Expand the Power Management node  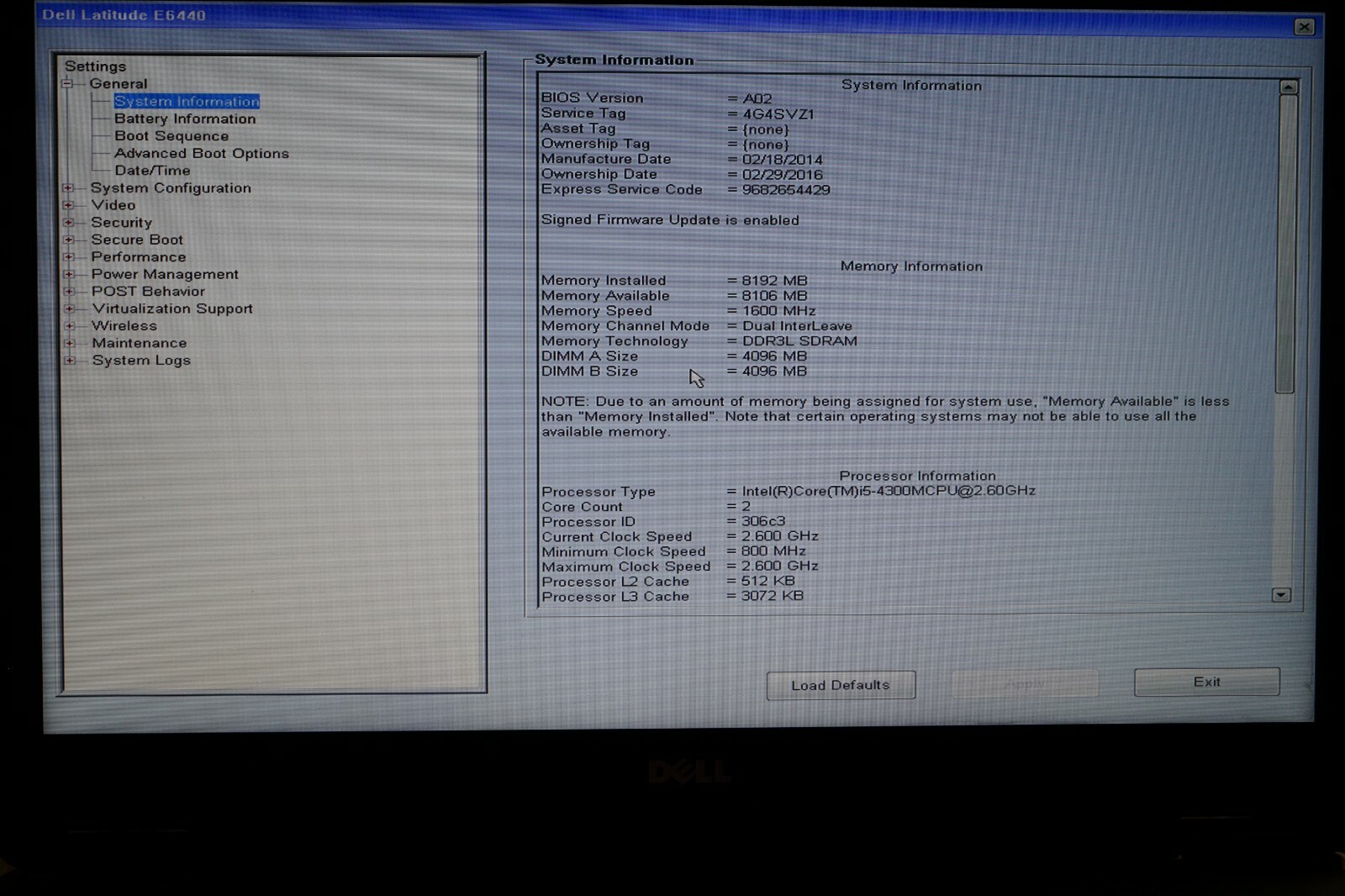(69, 274)
